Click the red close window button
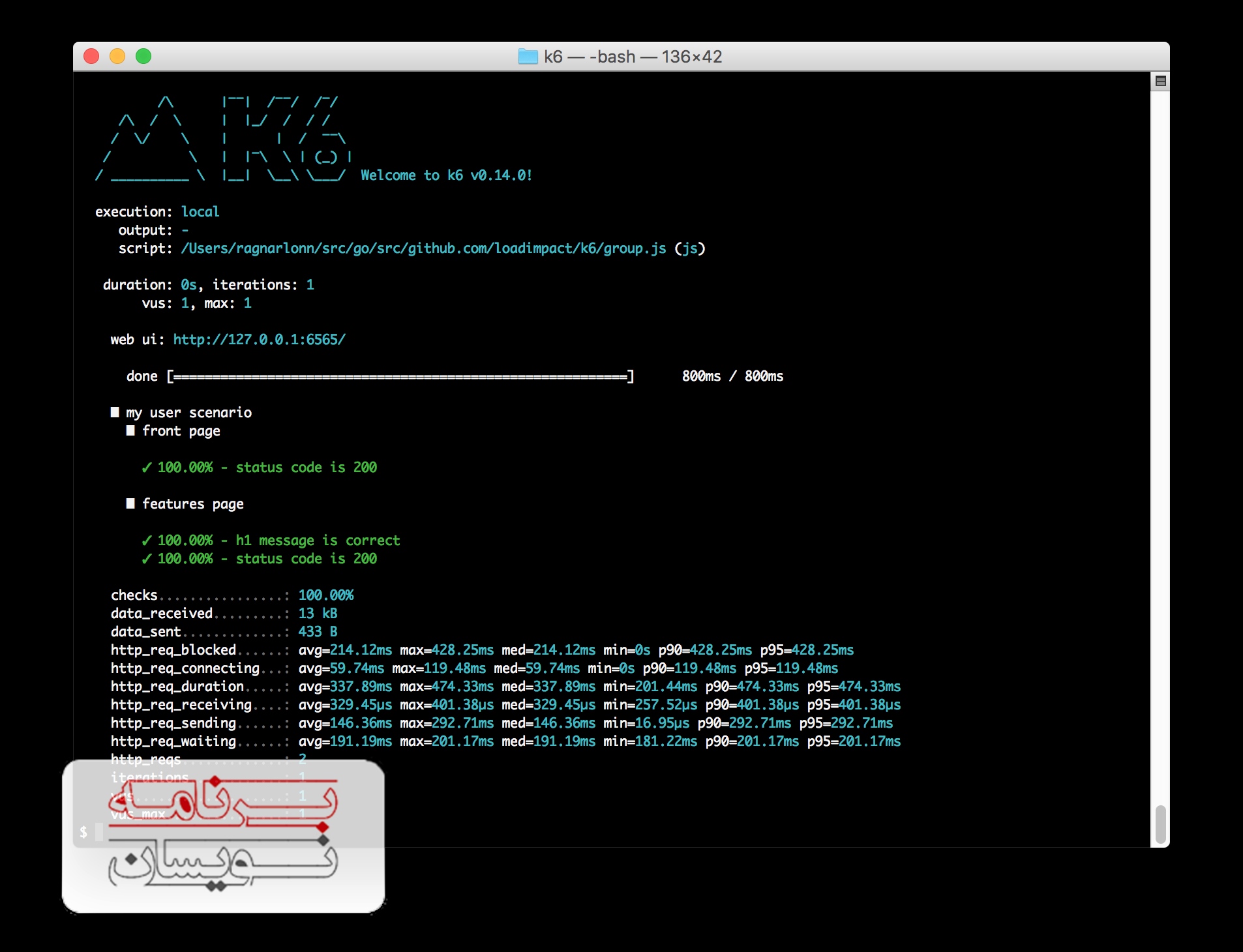 coord(91,57)
